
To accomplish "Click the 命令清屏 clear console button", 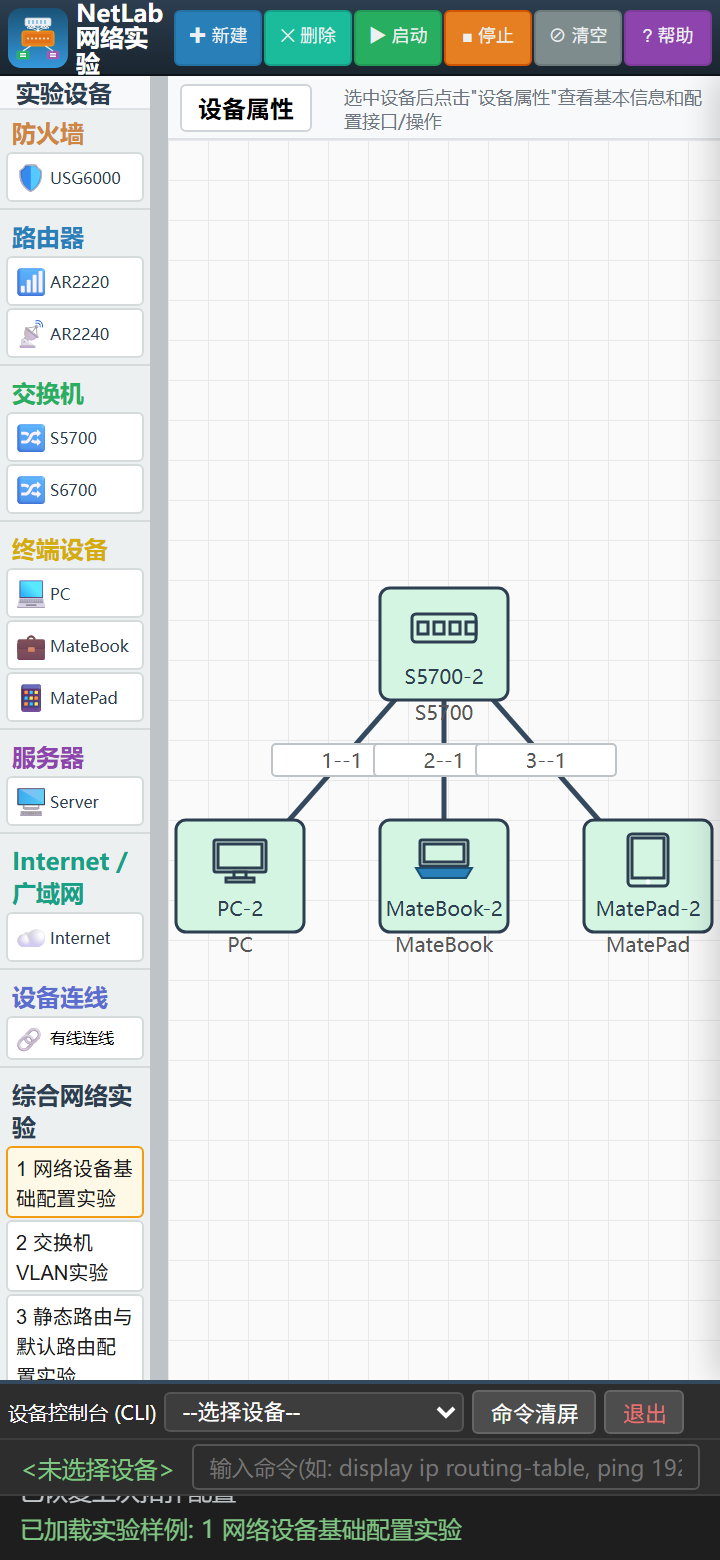I will coord(534,1413).
